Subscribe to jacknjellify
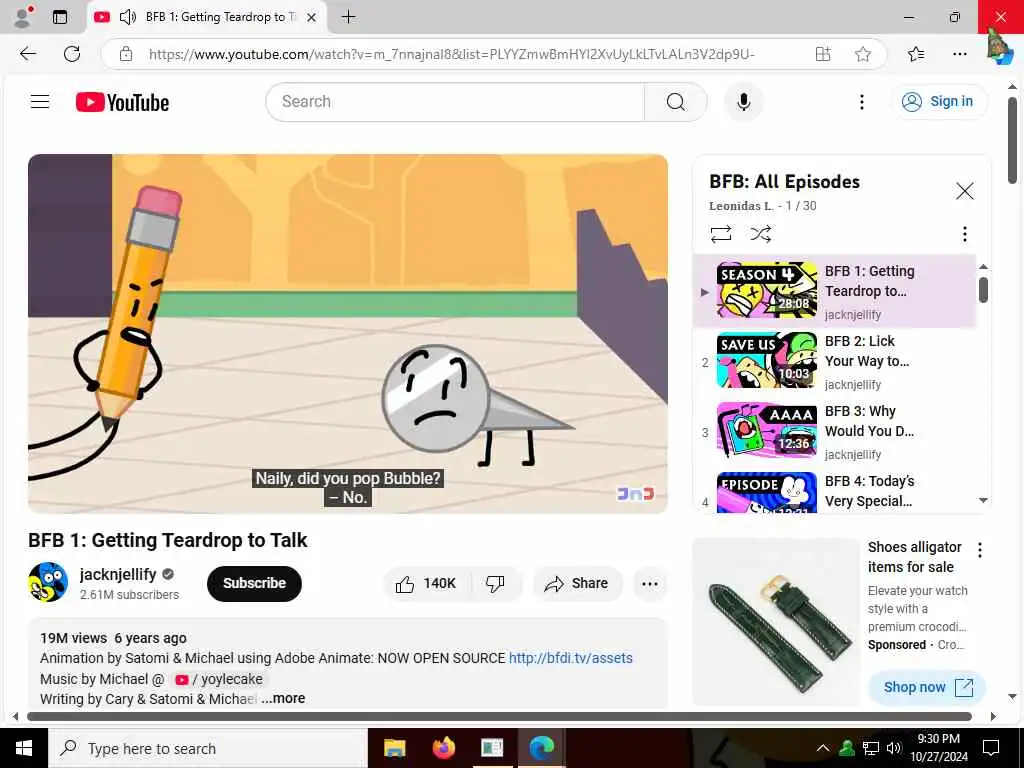1024x768 pixels. point(254,583)
